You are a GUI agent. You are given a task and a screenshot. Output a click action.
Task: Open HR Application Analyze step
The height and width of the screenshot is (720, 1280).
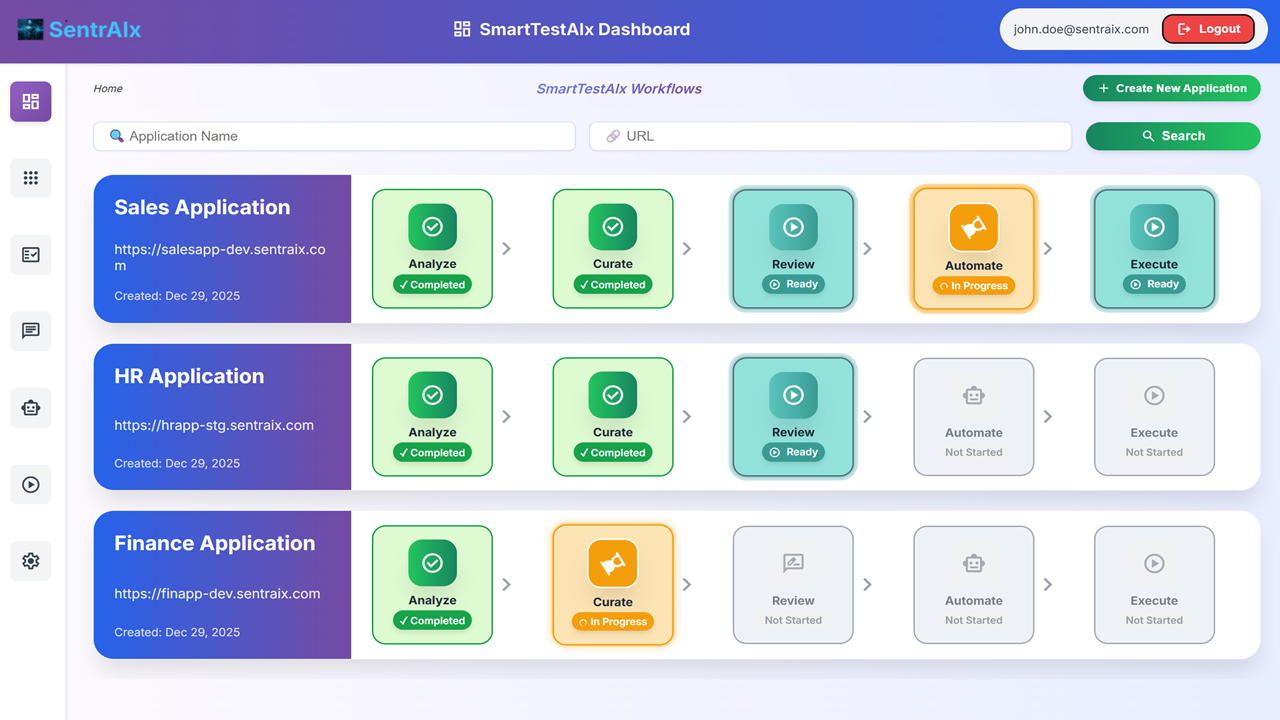[433, 417]
